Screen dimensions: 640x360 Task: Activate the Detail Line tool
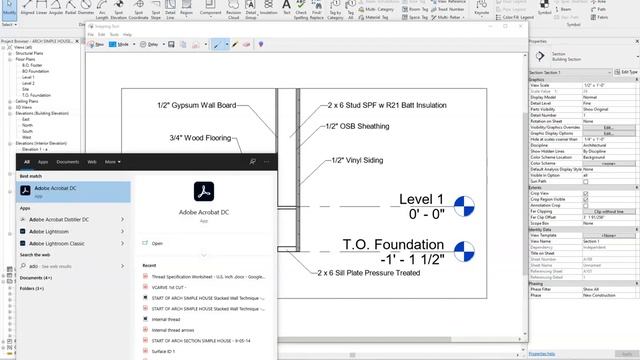(170, 10)
